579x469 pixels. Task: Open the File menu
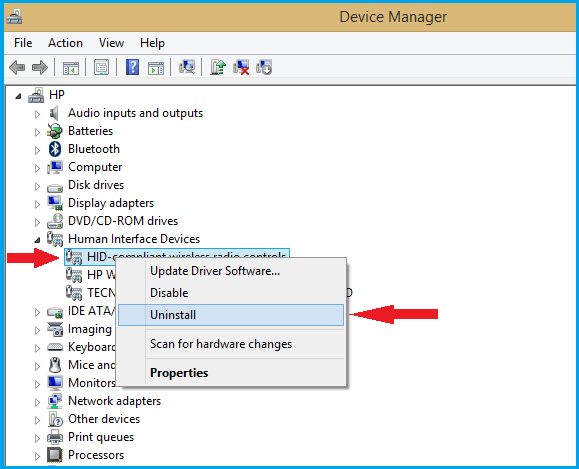pyautogui.click(x=23, y=43)
